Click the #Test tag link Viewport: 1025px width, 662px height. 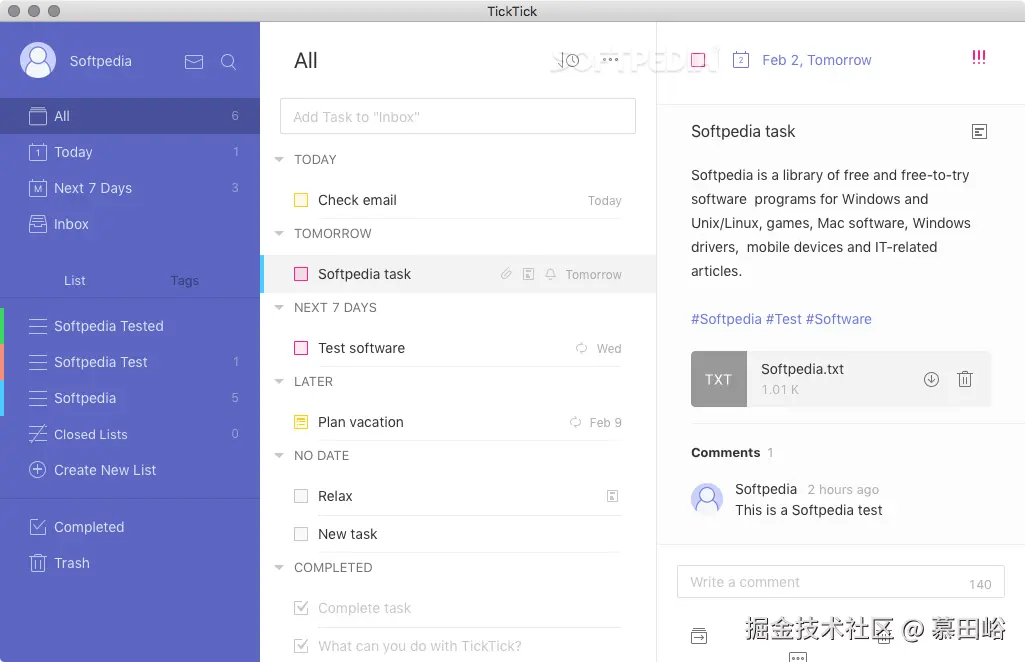pos(784,319)
